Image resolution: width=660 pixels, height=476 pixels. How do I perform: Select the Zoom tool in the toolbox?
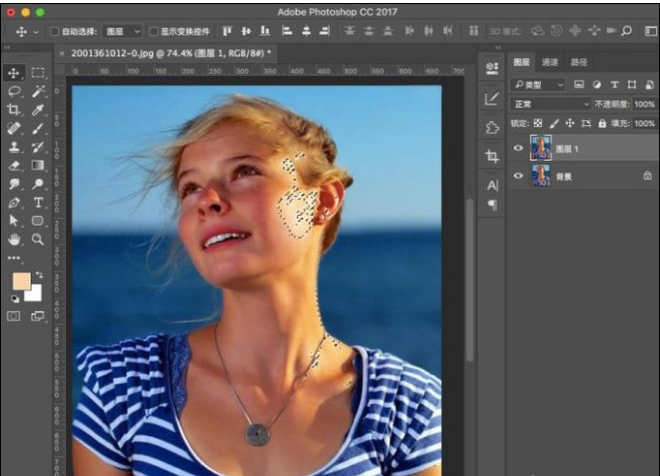(38, 240)
